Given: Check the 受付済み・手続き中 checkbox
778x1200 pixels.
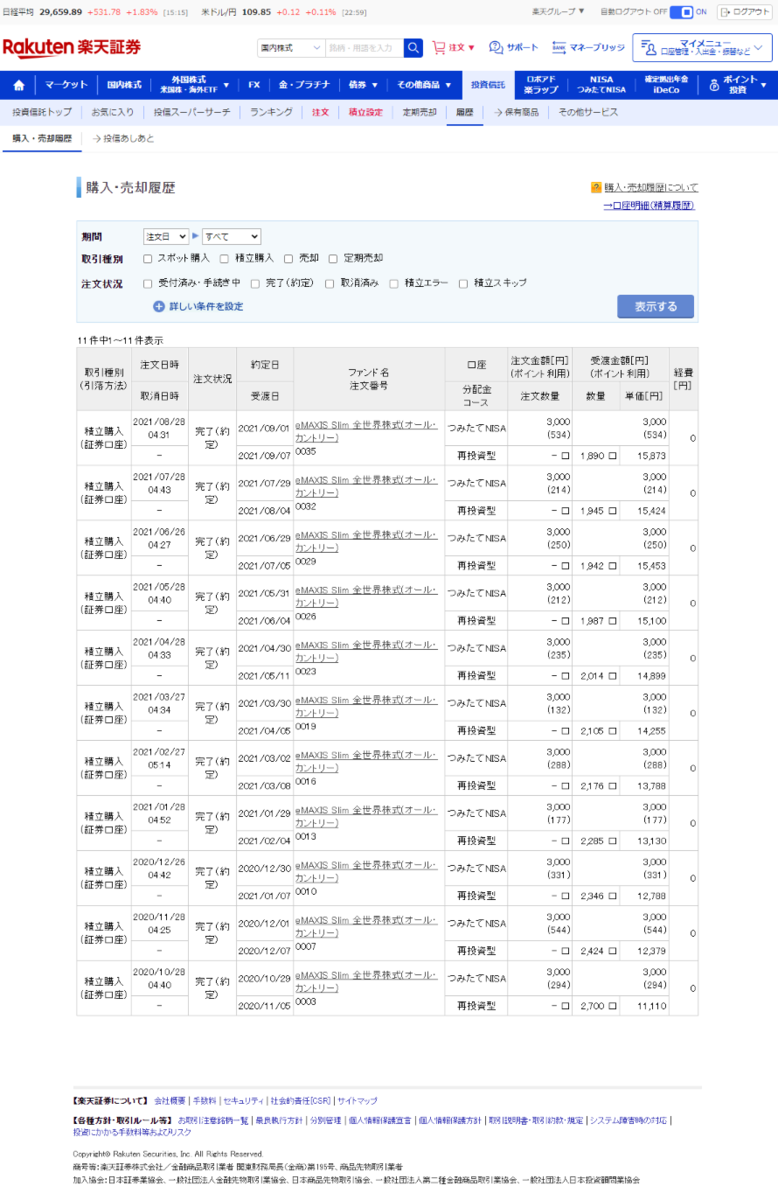Looking at the screenshot, I should click(x=148, y=283).
